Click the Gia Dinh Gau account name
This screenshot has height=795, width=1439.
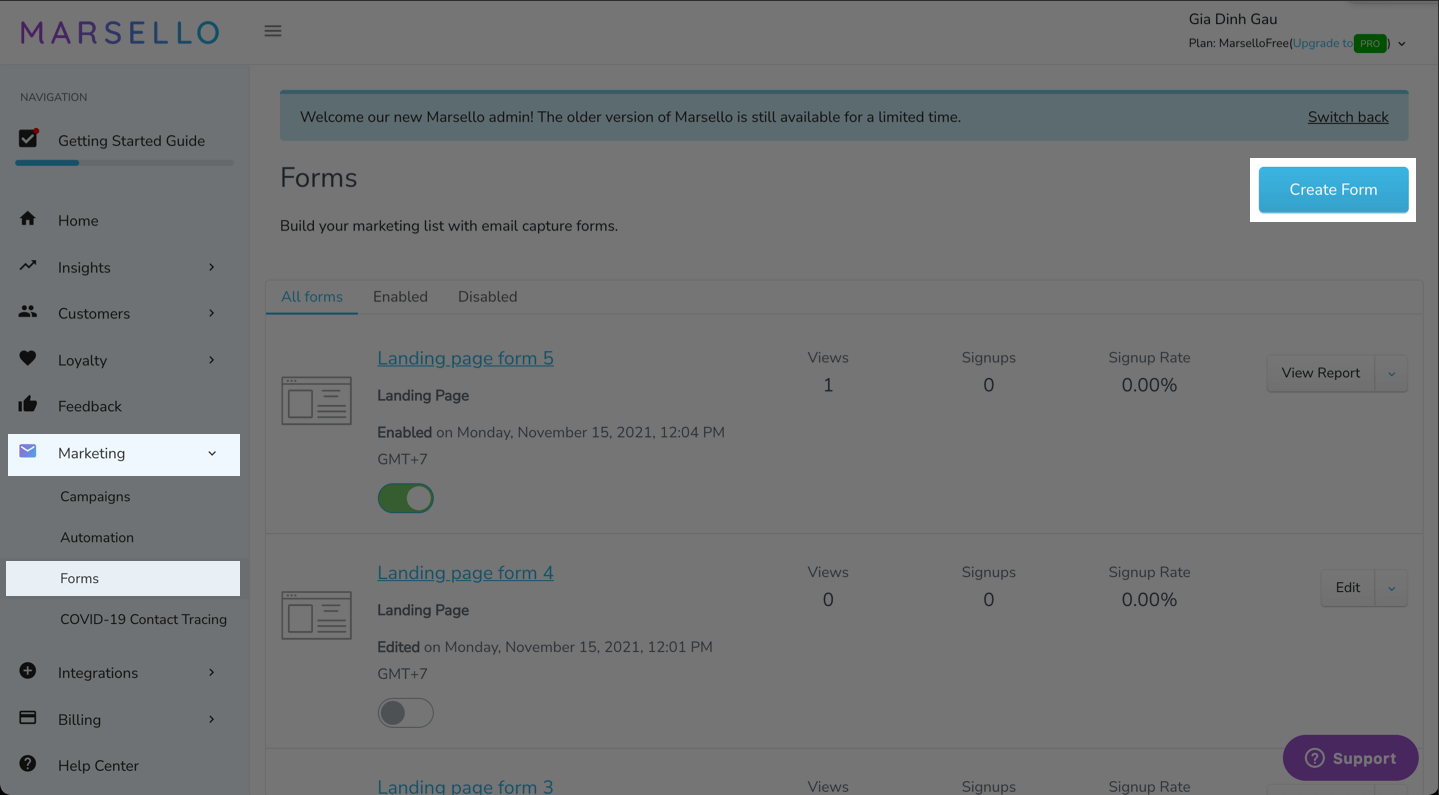[1232, 19]
